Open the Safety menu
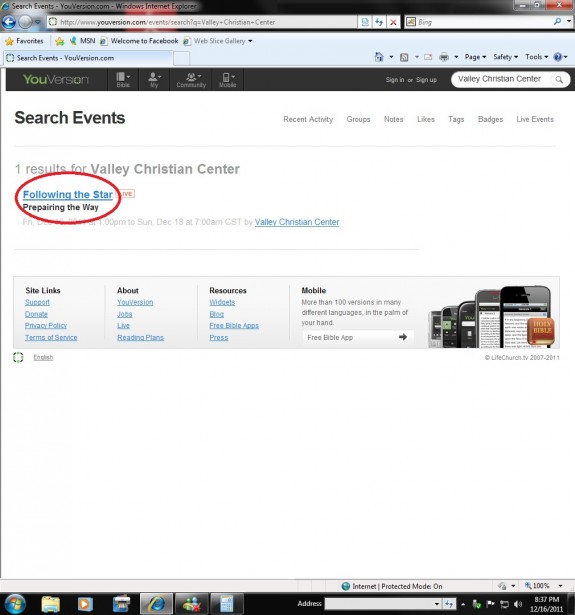 [505, 57]
